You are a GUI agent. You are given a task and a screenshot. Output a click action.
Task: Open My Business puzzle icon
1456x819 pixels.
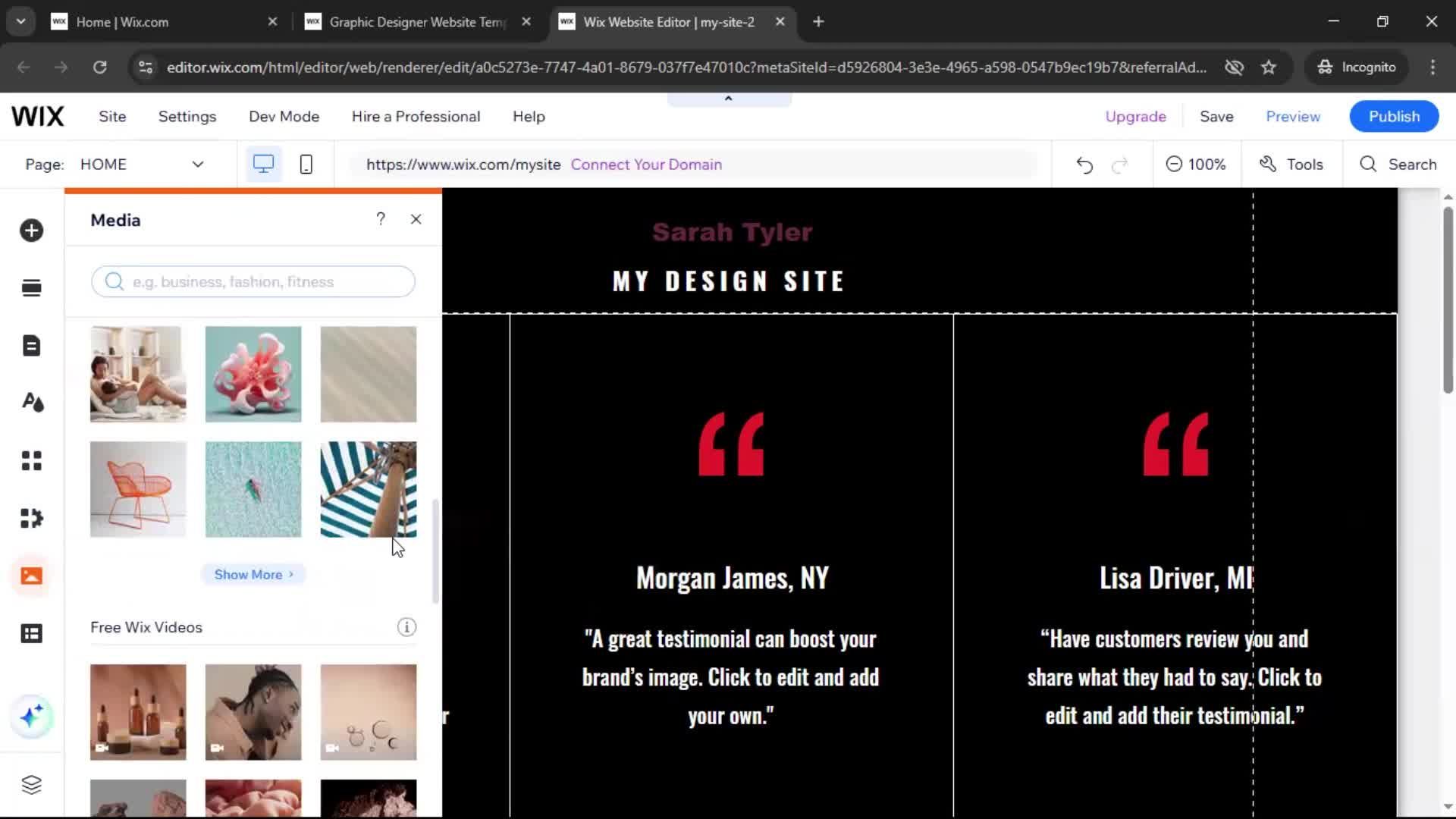coord(31,518)
